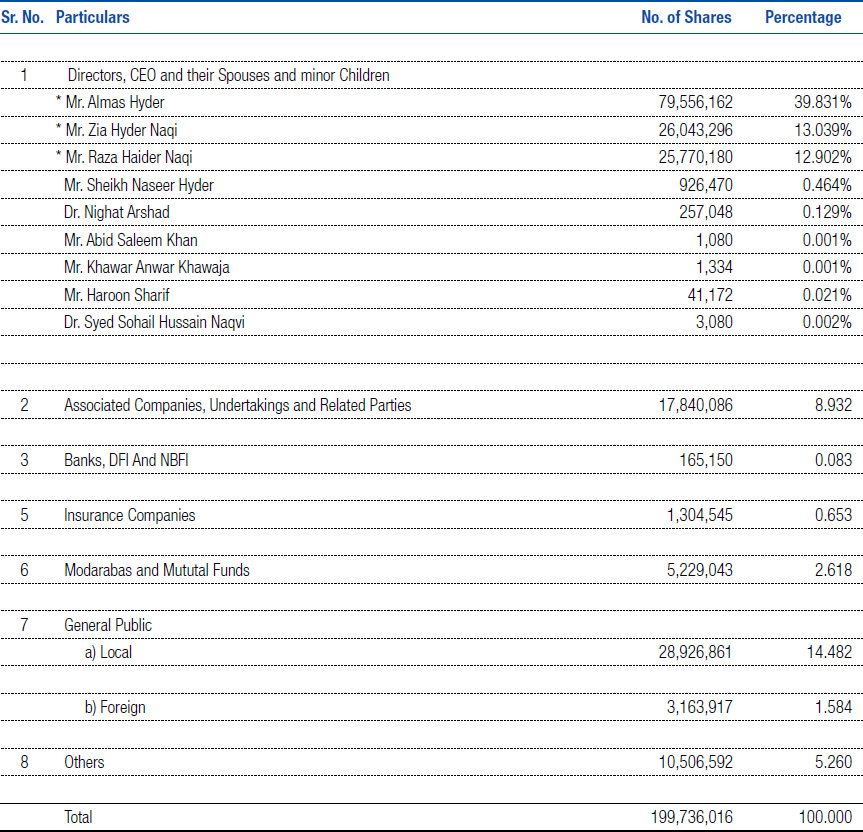This screenshot has height=832, width=863.
Task: Click percentage 1.584
Action: [833, 708]
